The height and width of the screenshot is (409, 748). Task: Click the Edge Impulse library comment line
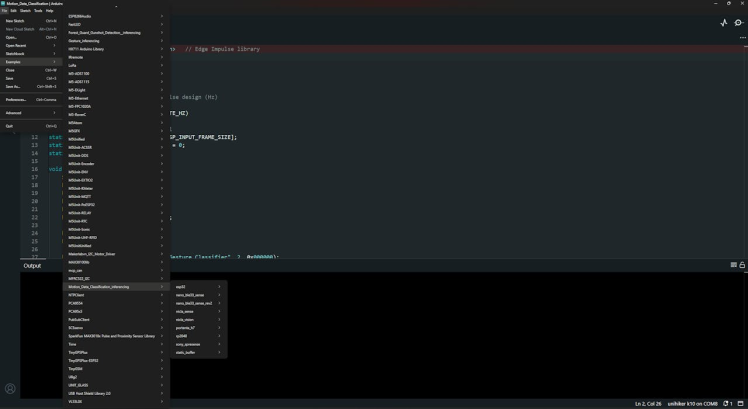(222, 49)
